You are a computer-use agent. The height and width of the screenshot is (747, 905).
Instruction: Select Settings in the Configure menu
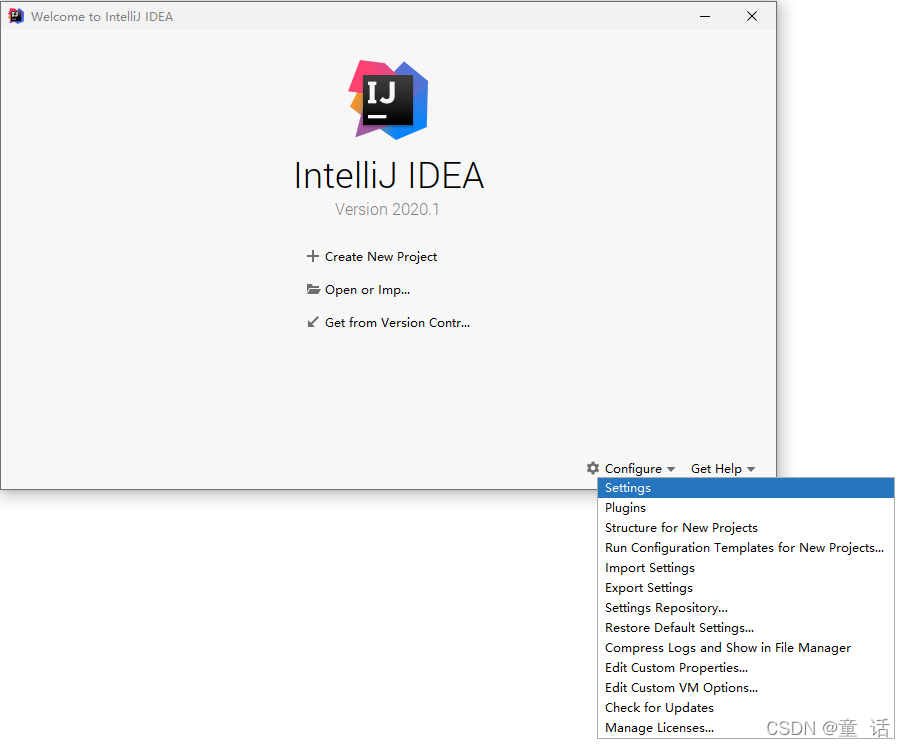point(746,488)
